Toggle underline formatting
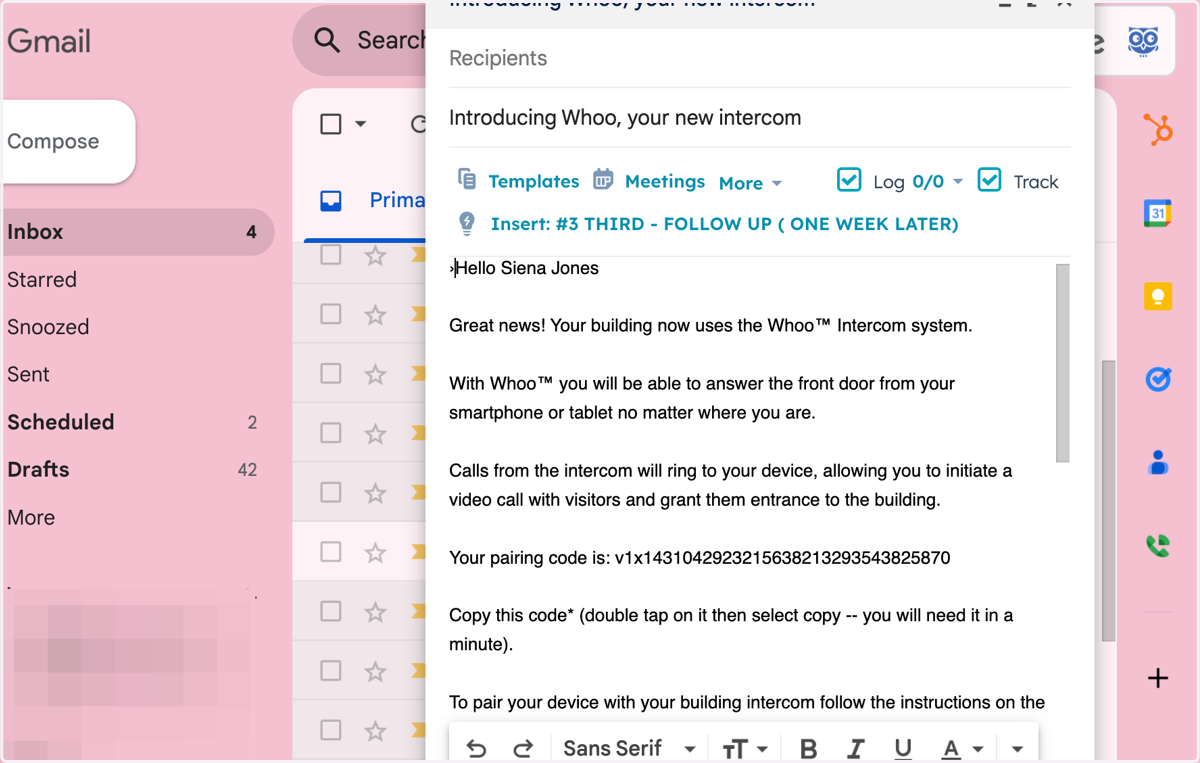The height and width of the screenshot is (763, 1200). tap(903, 749)
